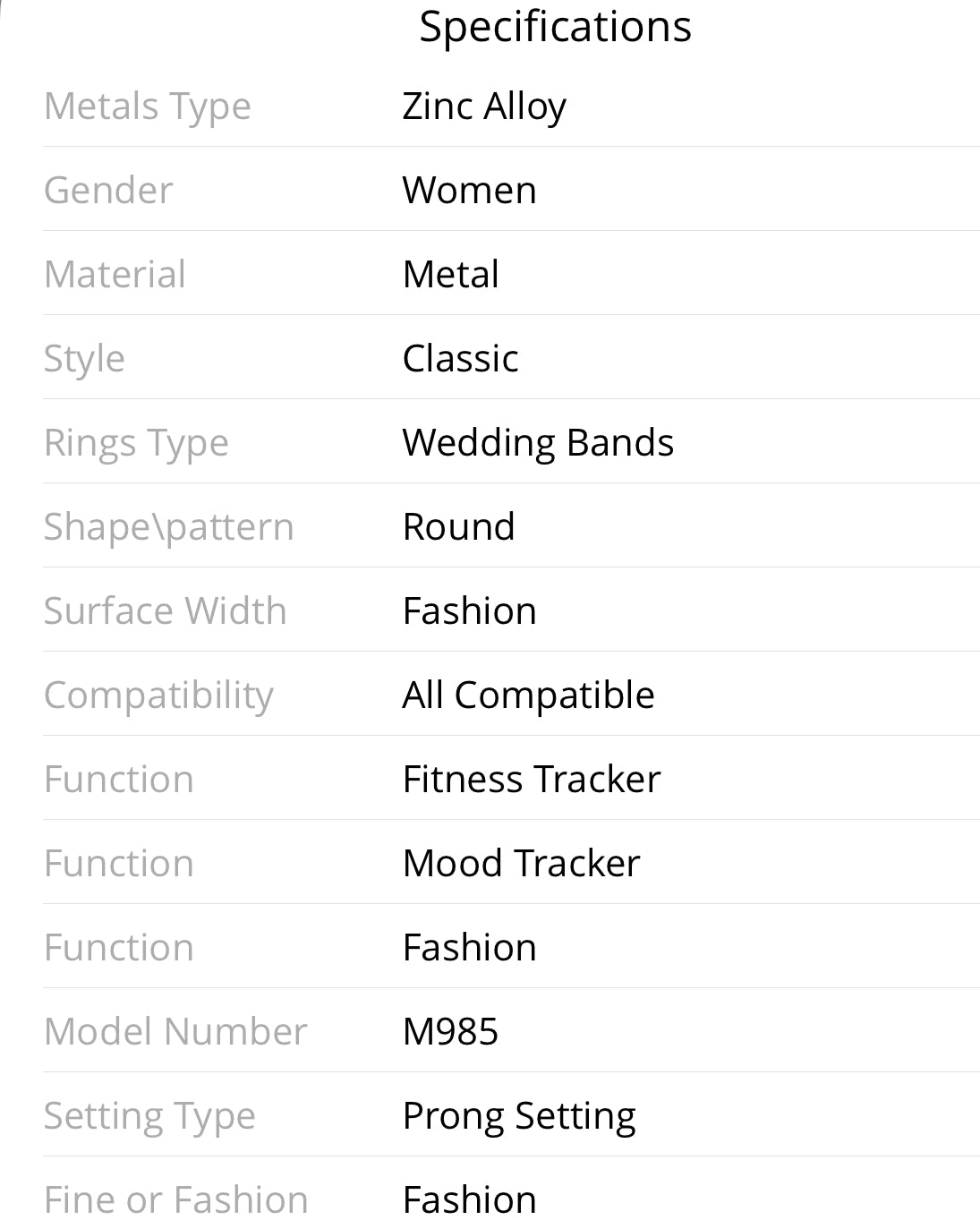Tap the Metal material value
Viewport: 980px width, 1220px height.
451,274
